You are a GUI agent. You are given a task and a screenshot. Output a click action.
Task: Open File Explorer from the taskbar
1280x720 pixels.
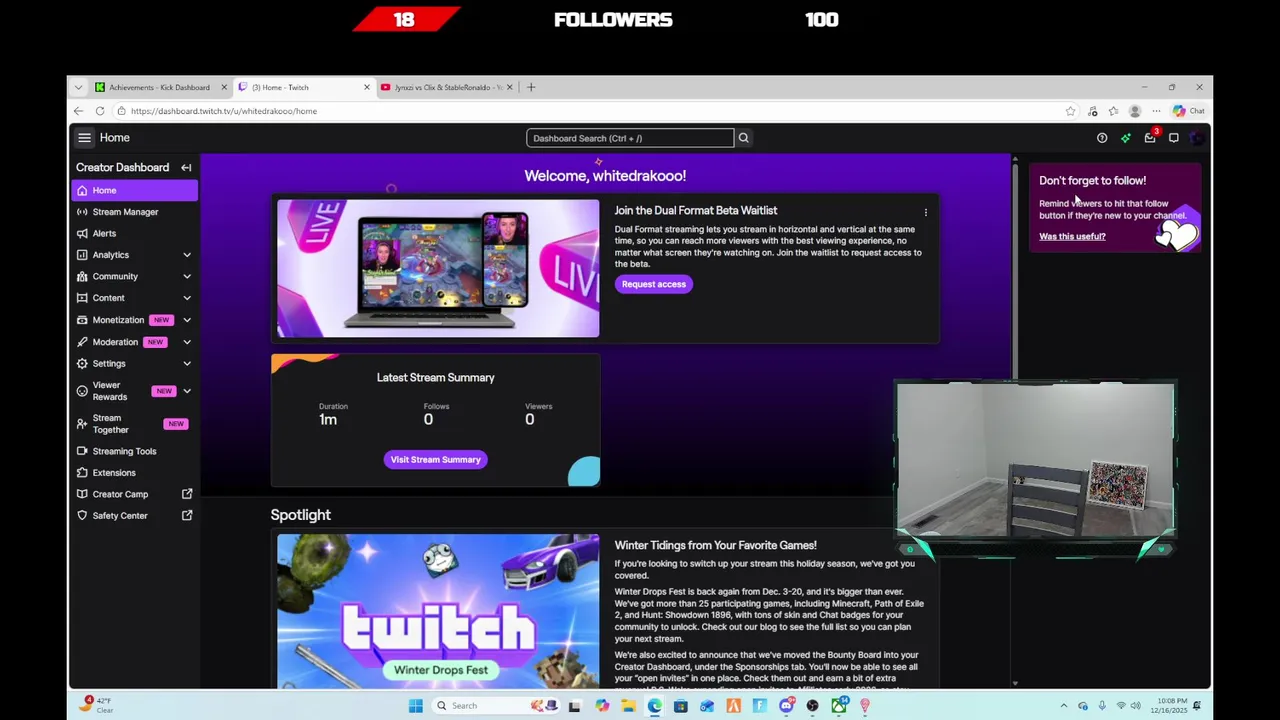(x=628, y=706)
